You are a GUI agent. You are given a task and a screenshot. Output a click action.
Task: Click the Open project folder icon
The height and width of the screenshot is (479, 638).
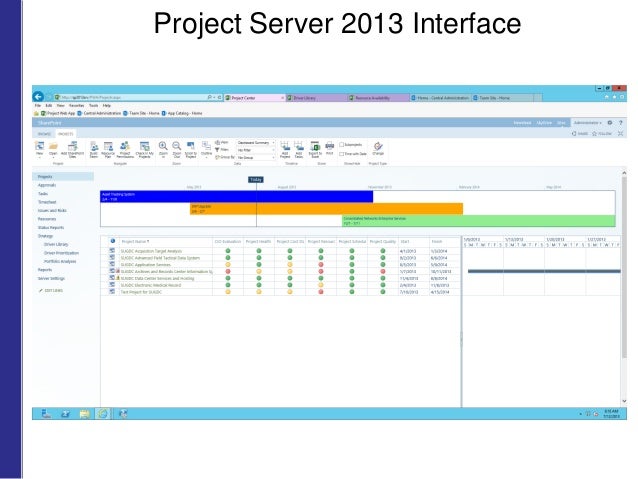[x=53, y=149]
